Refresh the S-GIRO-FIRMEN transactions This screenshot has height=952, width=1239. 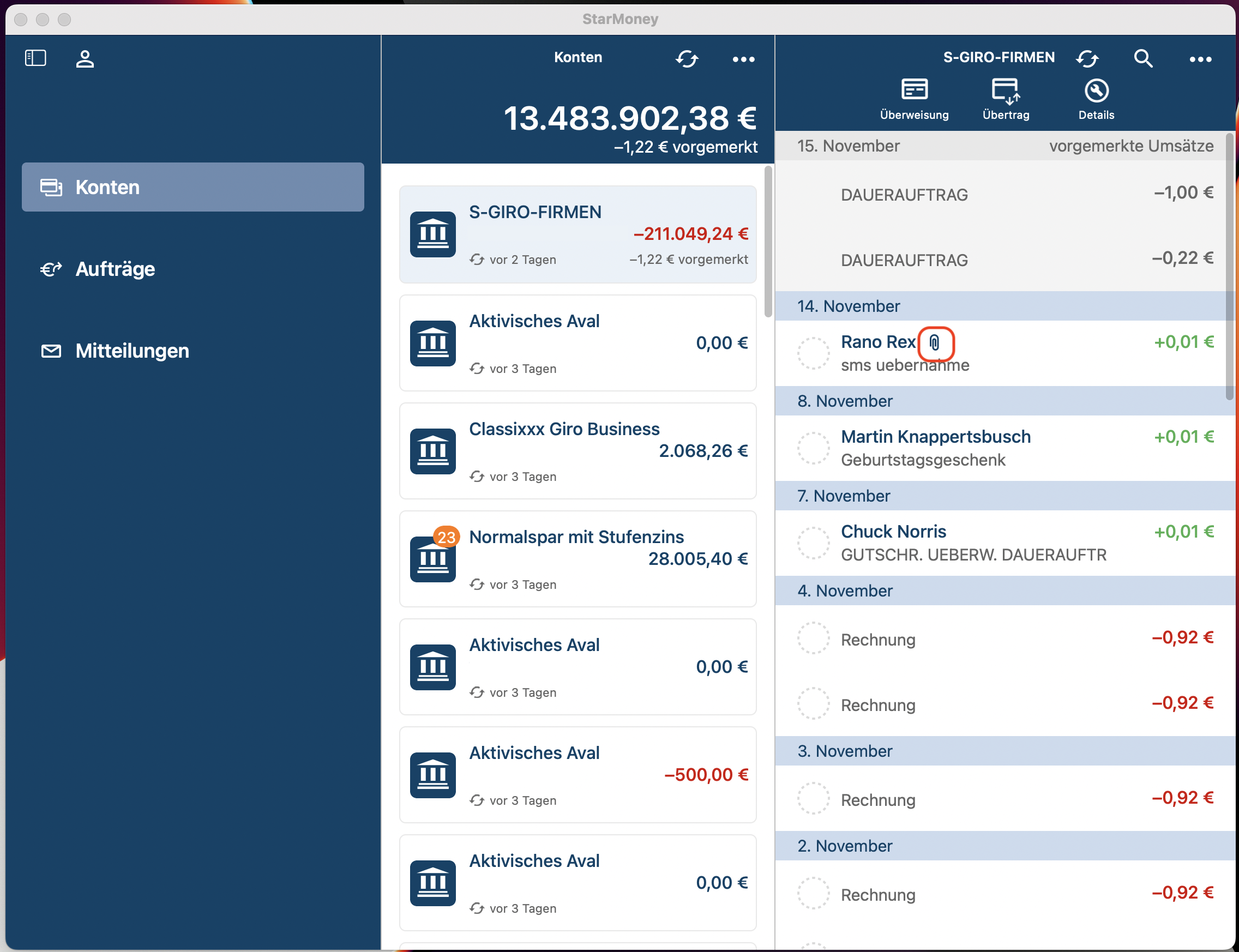tap(1087, 58)
